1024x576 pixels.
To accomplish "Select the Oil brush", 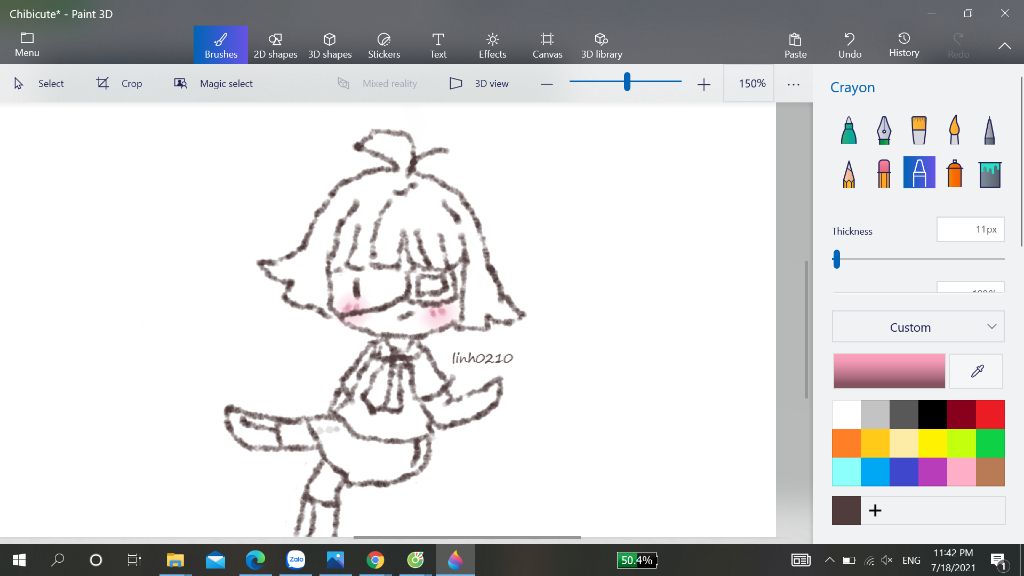I will (919, 130).
